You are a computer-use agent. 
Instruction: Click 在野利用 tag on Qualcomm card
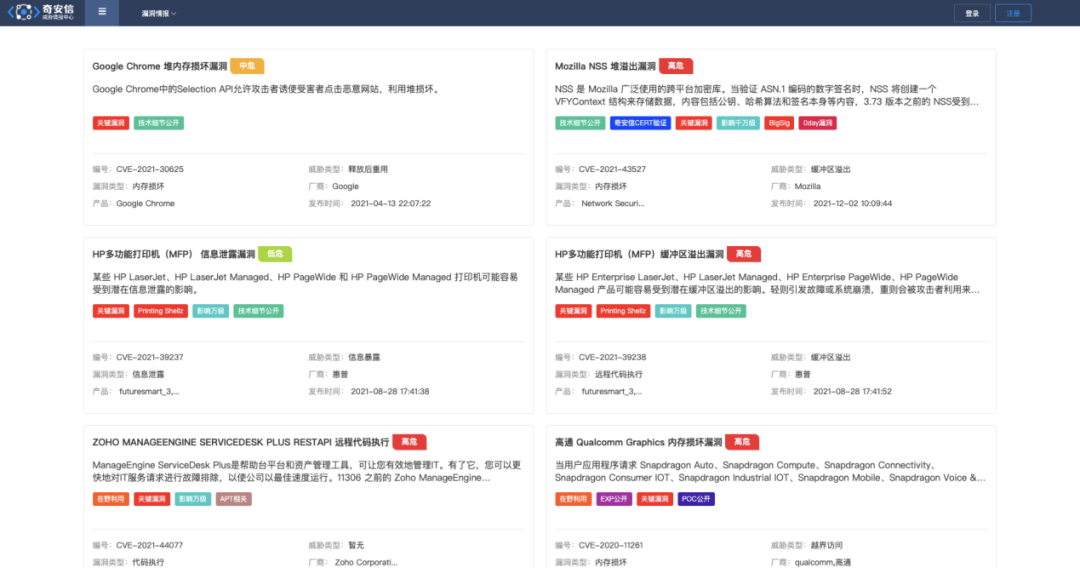click(x=573, y=498)
